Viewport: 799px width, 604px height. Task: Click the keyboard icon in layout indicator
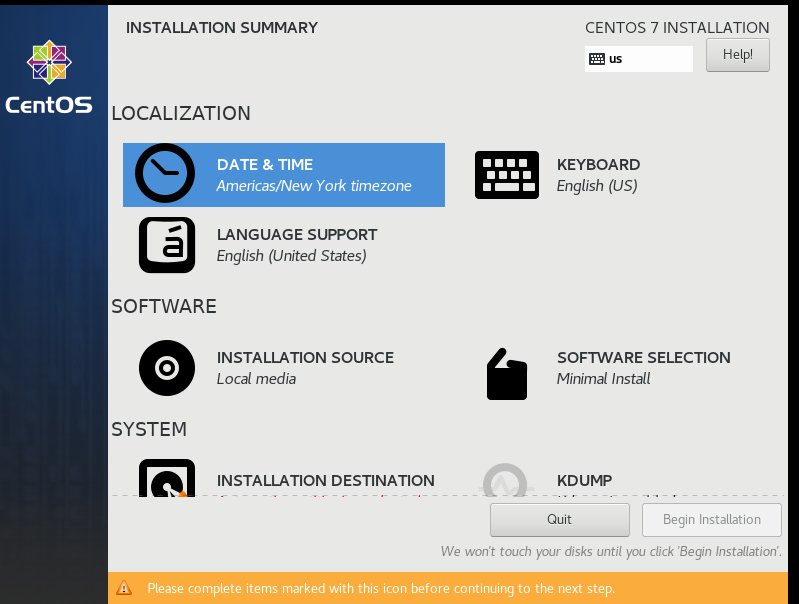[x=597, y=59]
